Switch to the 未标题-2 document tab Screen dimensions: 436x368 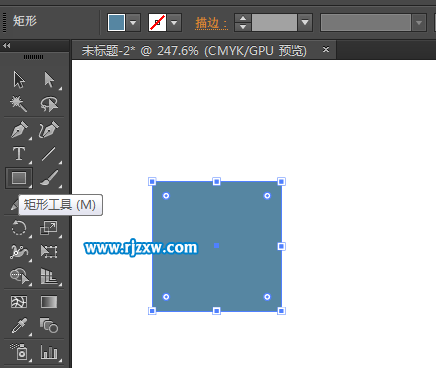194,51
